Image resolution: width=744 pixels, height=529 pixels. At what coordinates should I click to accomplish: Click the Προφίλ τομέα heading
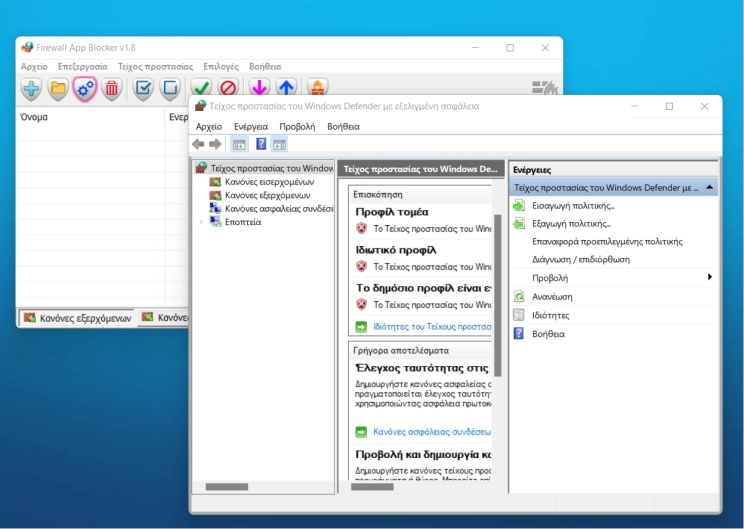point(392,212)
